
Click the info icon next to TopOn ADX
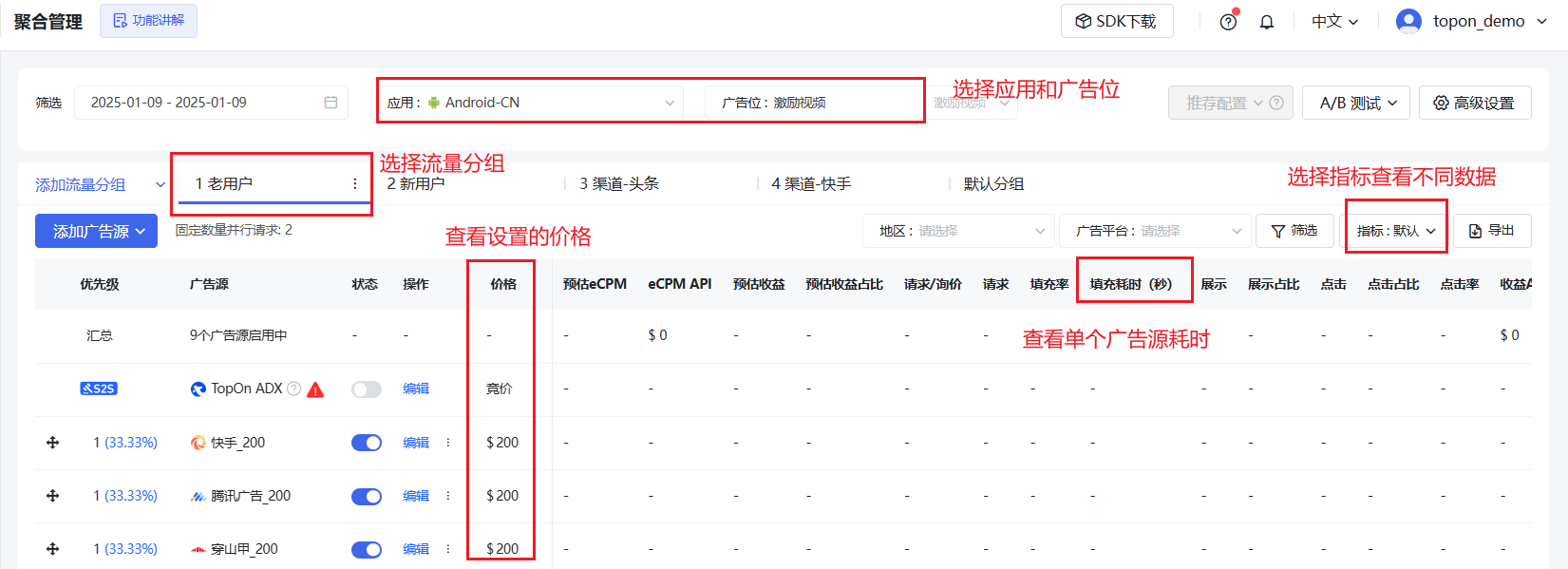coord(294,389)
